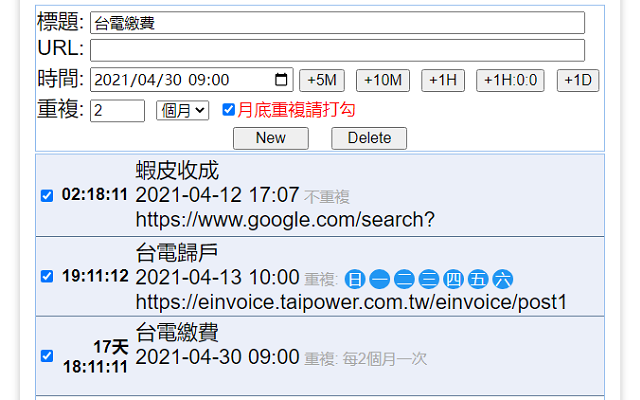Select the 台電繳費 title in reminder list
This screenshot has height=400, width=640.
[177, 332]
